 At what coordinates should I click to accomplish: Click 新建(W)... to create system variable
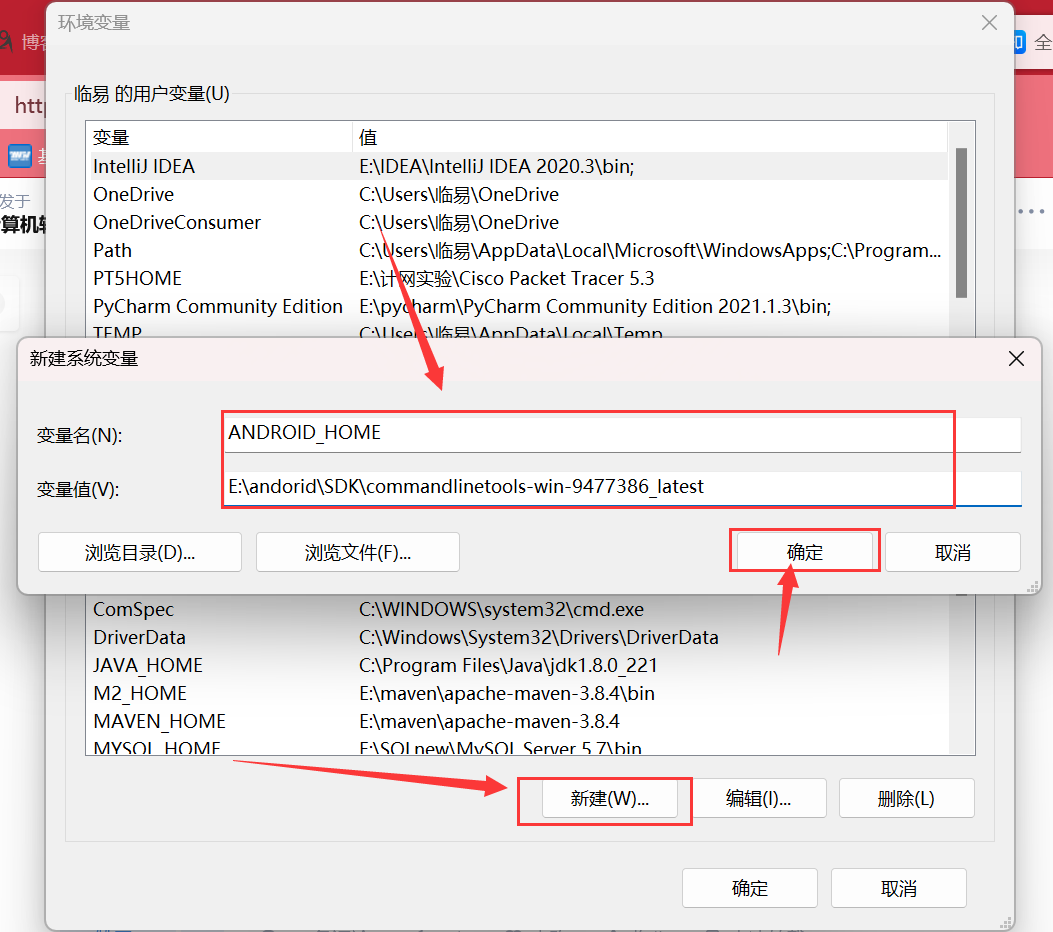(x=609, y=798)
